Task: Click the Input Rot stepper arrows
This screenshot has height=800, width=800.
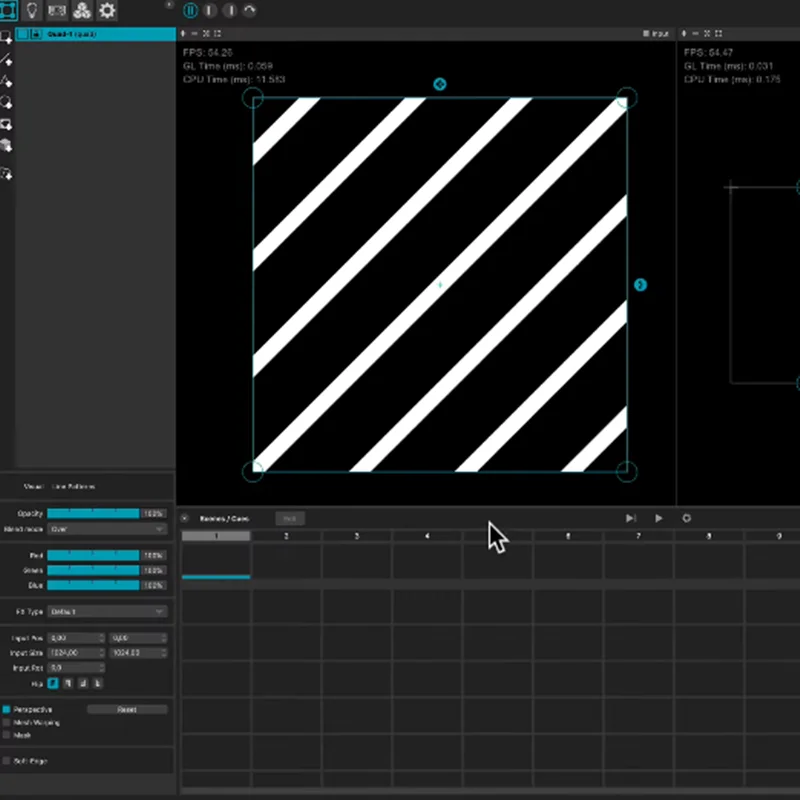Action: 102,668
